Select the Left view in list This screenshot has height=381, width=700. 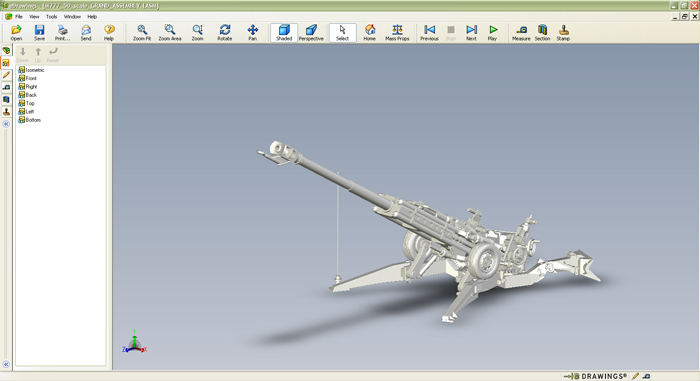[26, 111]
